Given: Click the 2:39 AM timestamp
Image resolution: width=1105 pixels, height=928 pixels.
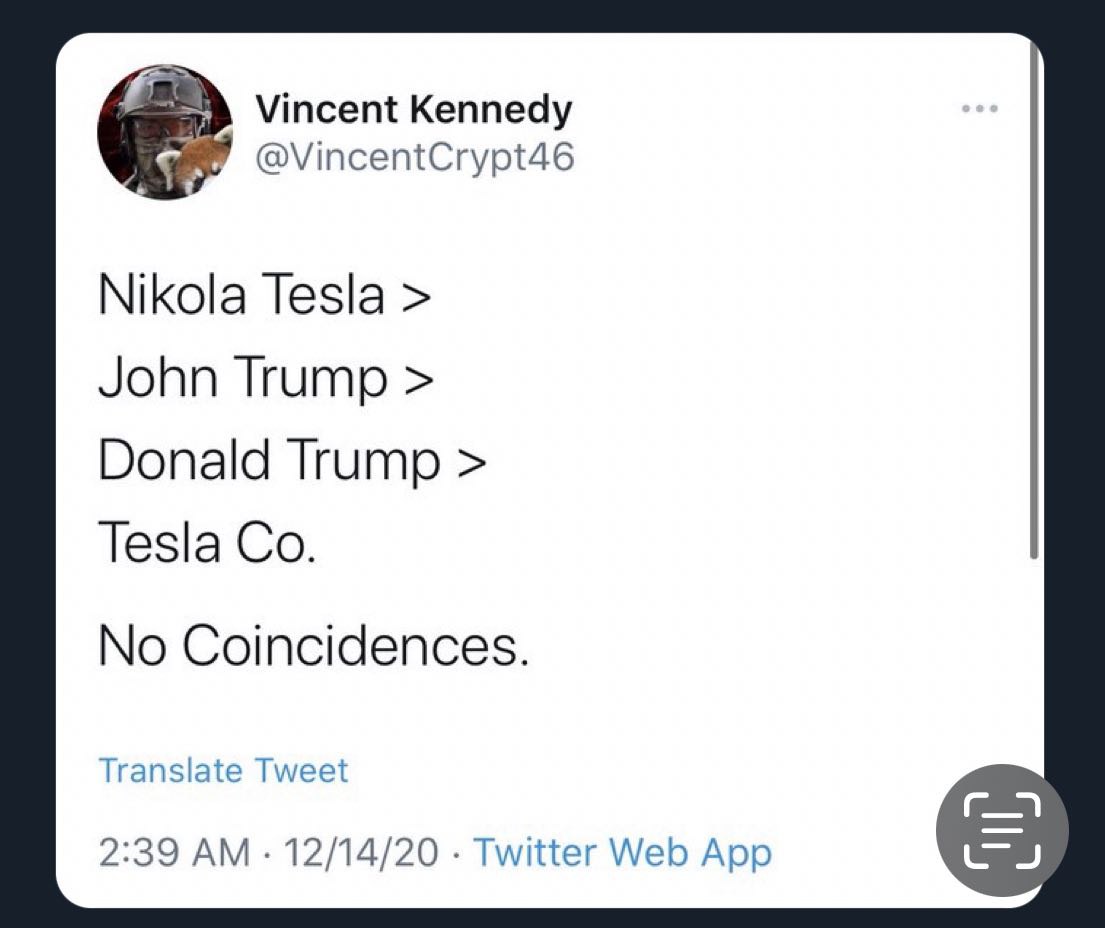Looking at the screenshot, I should click(174, 853).
